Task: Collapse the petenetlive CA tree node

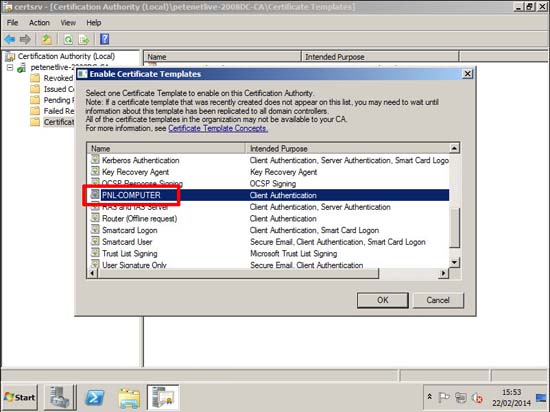Action: (10, 67)
